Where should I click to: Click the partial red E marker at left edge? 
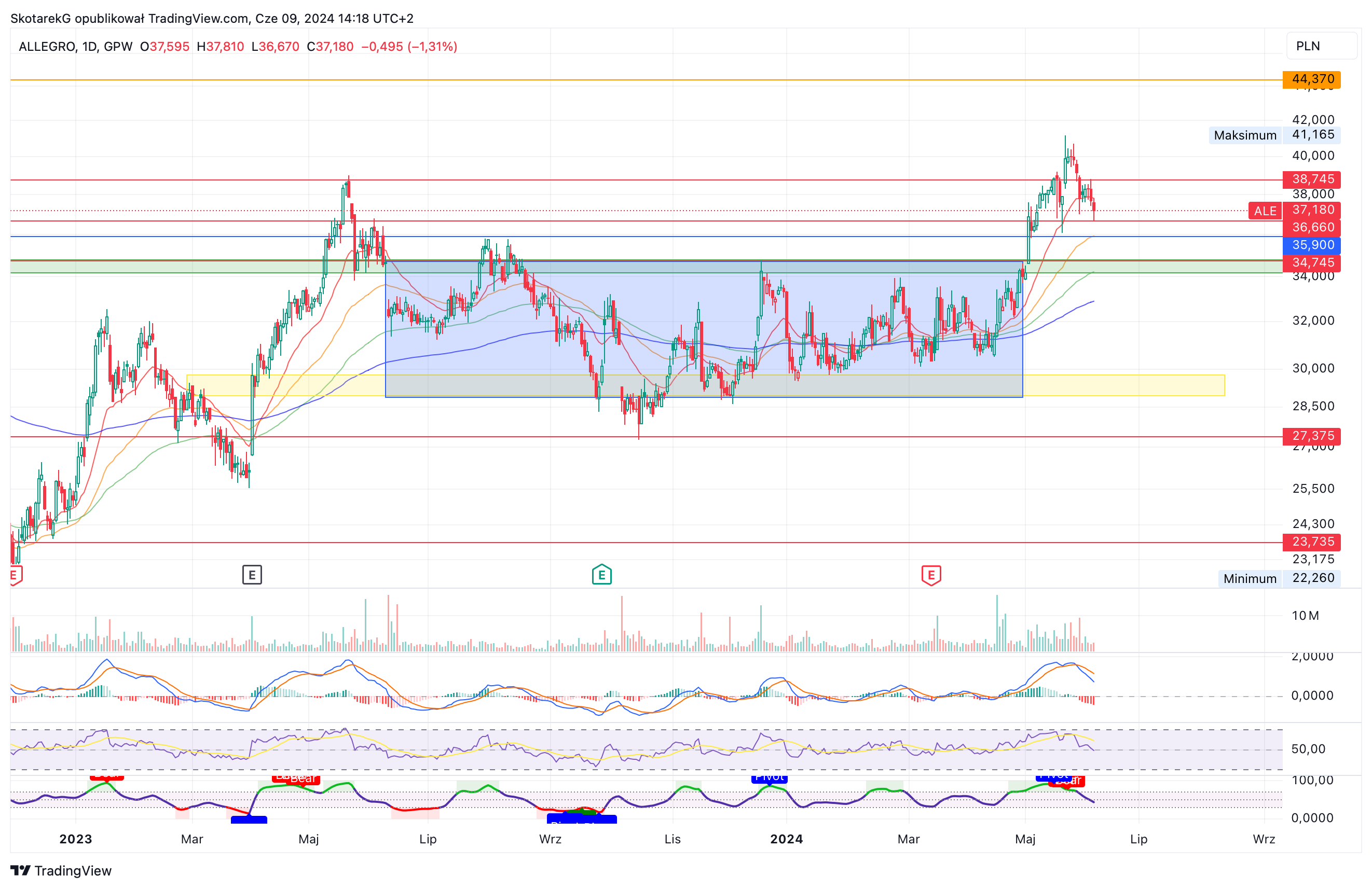[x=16, y=575]
